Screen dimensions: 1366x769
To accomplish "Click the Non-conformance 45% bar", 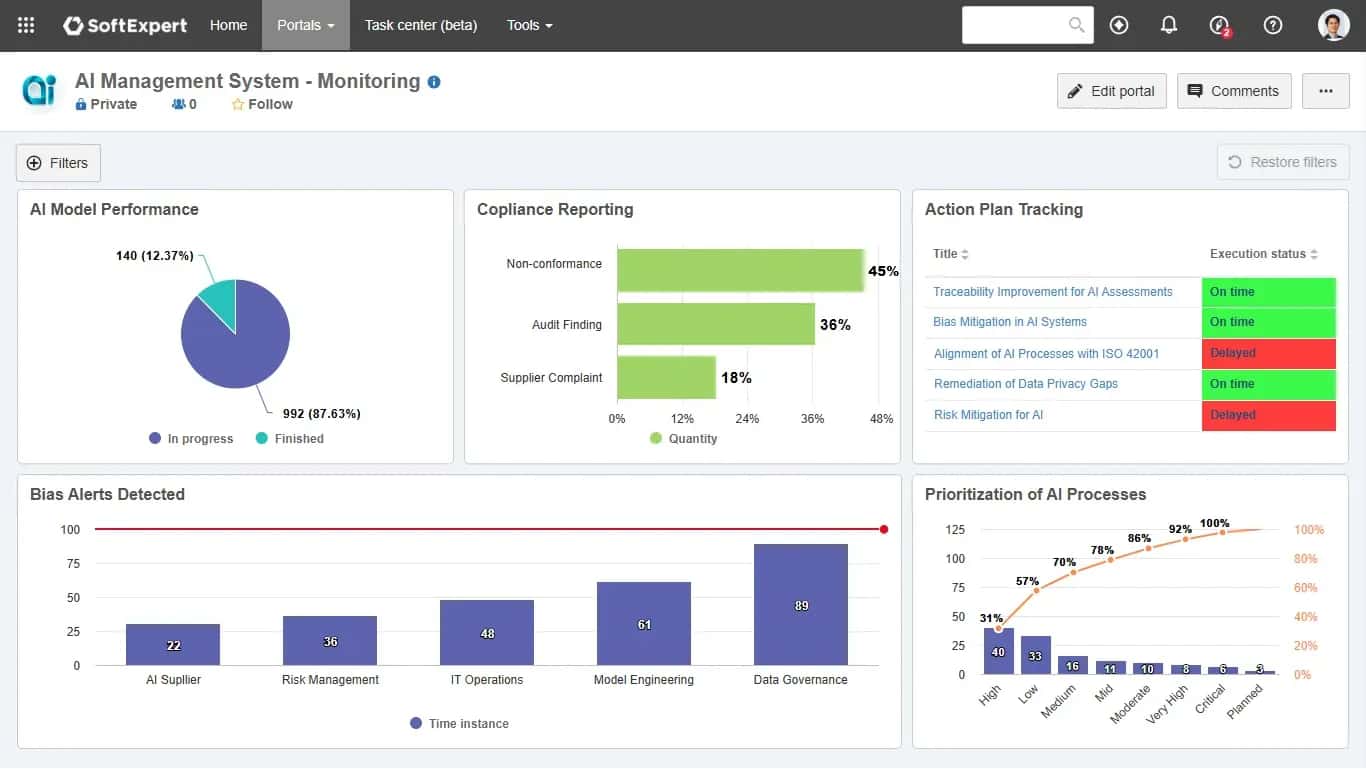I will (x=741, y=270).
